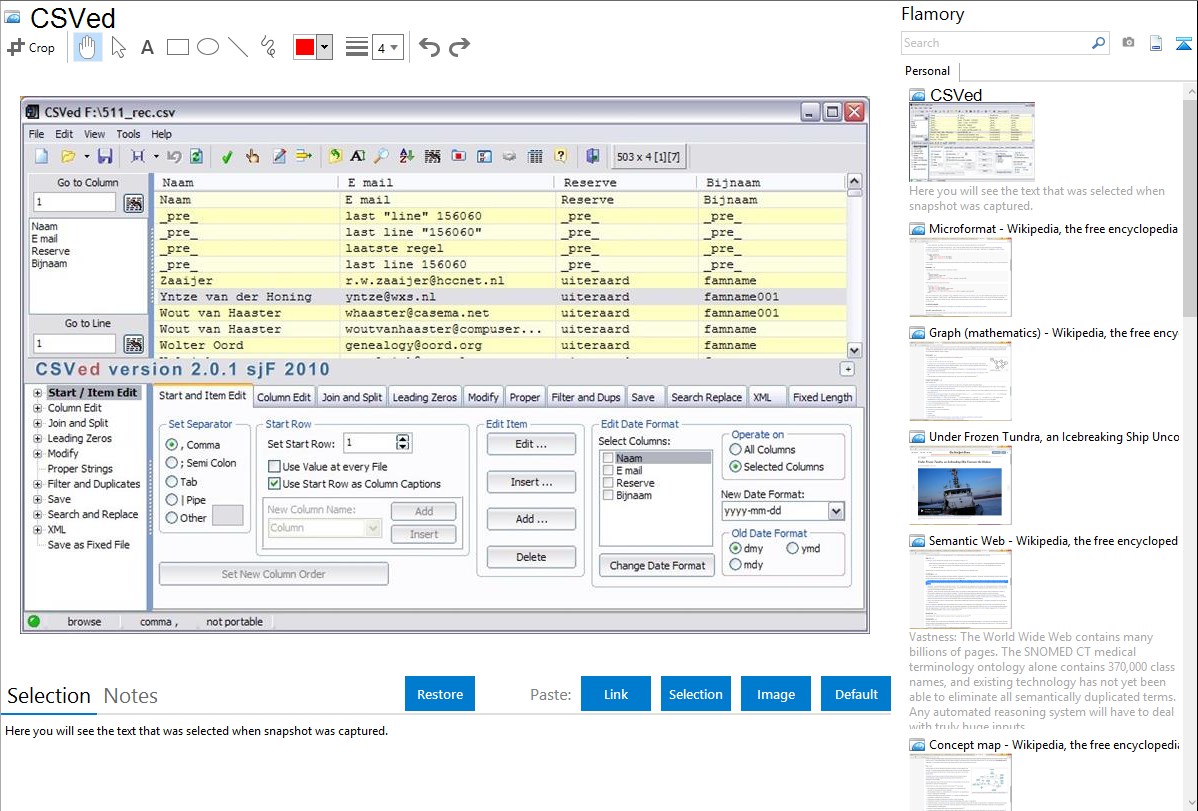Select the 'Tab' separator radio button
This screenshot has width=1198, height=811.
point(172,482)
